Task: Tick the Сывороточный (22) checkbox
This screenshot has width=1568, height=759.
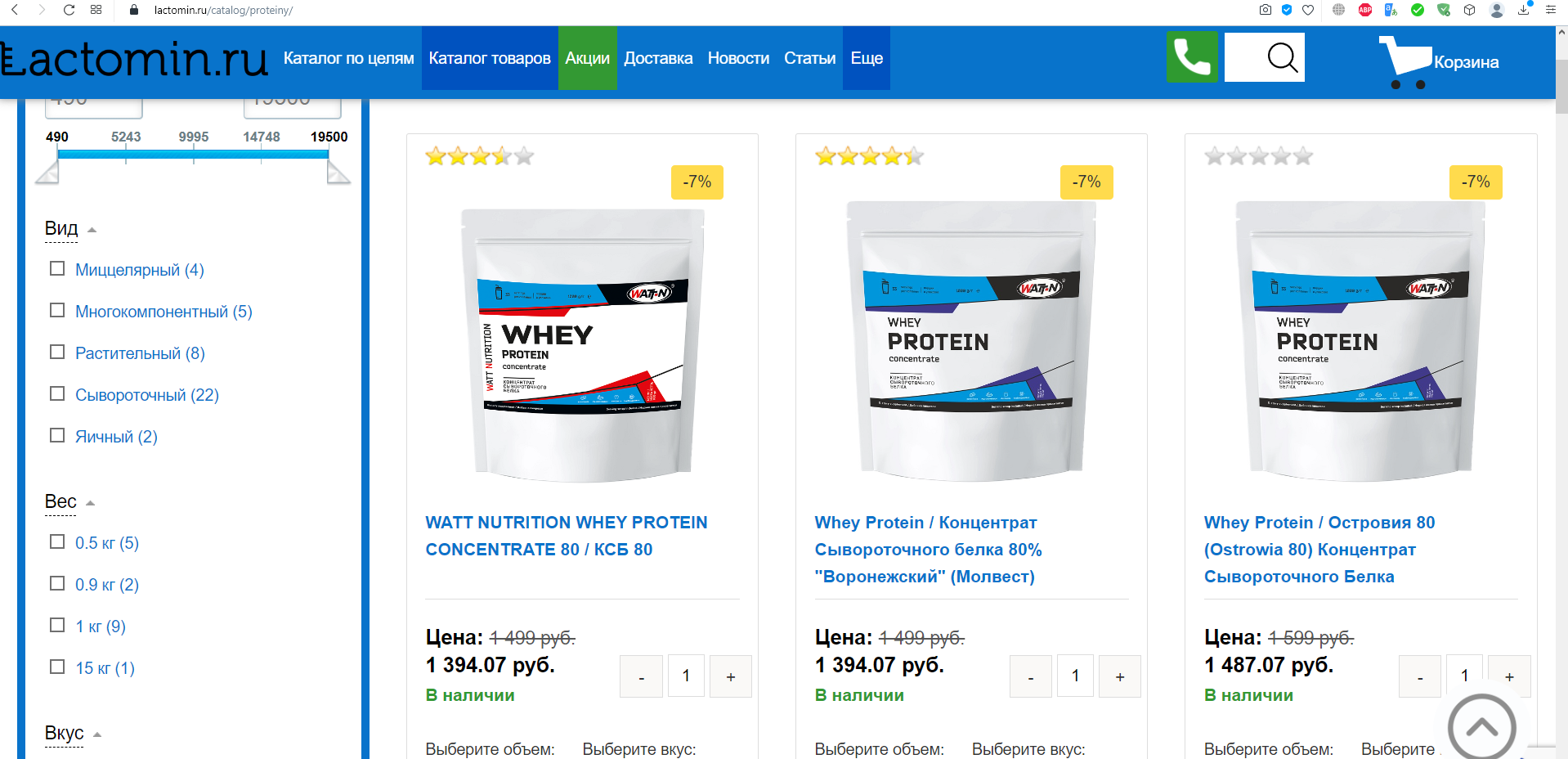Action: [57, 394]
